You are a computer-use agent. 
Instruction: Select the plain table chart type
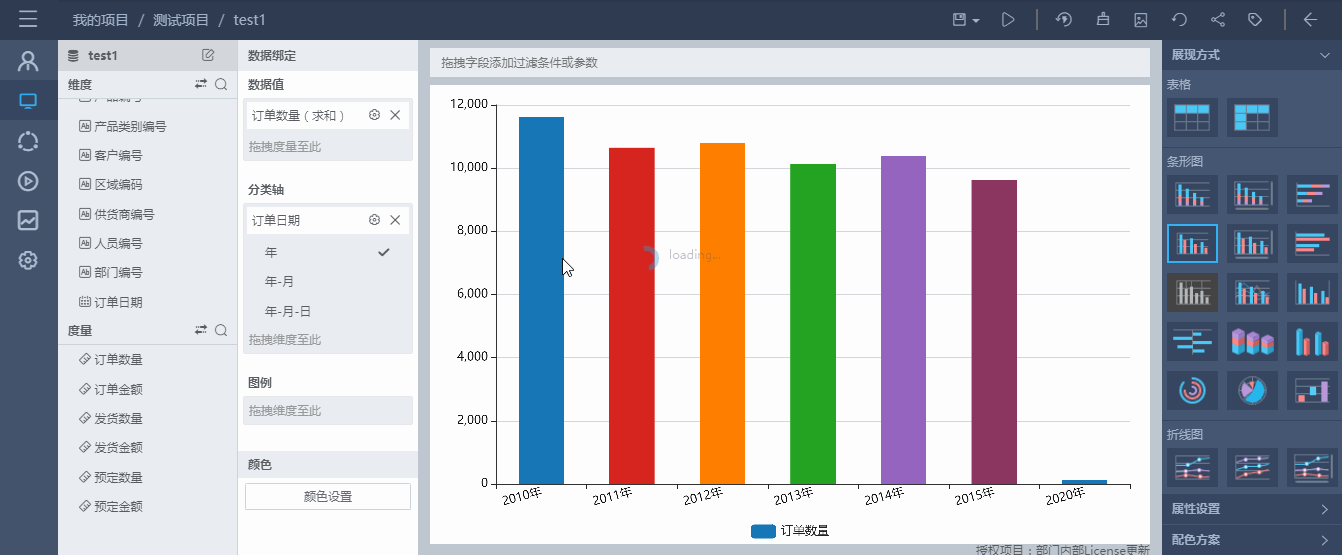[1192, 118]
